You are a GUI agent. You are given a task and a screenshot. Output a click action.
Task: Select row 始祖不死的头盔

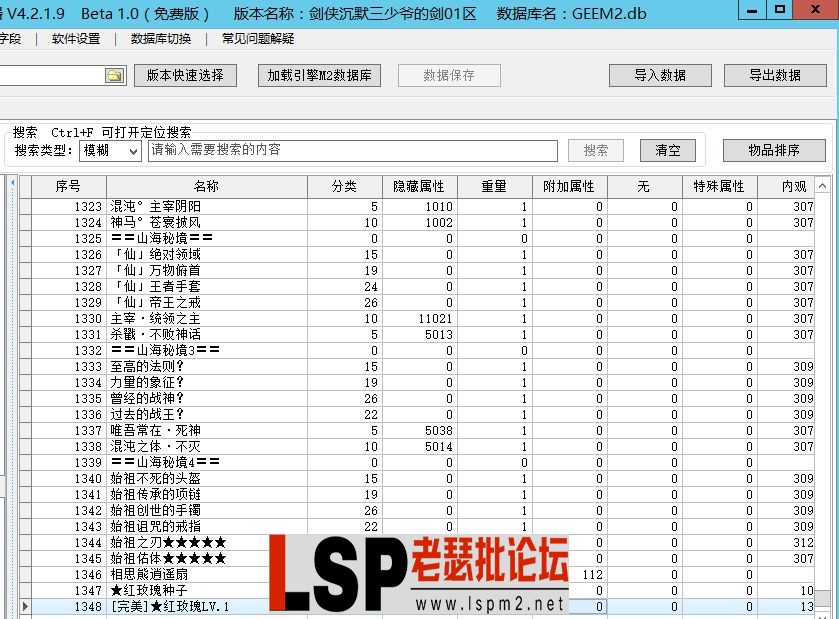click(417, 479)
